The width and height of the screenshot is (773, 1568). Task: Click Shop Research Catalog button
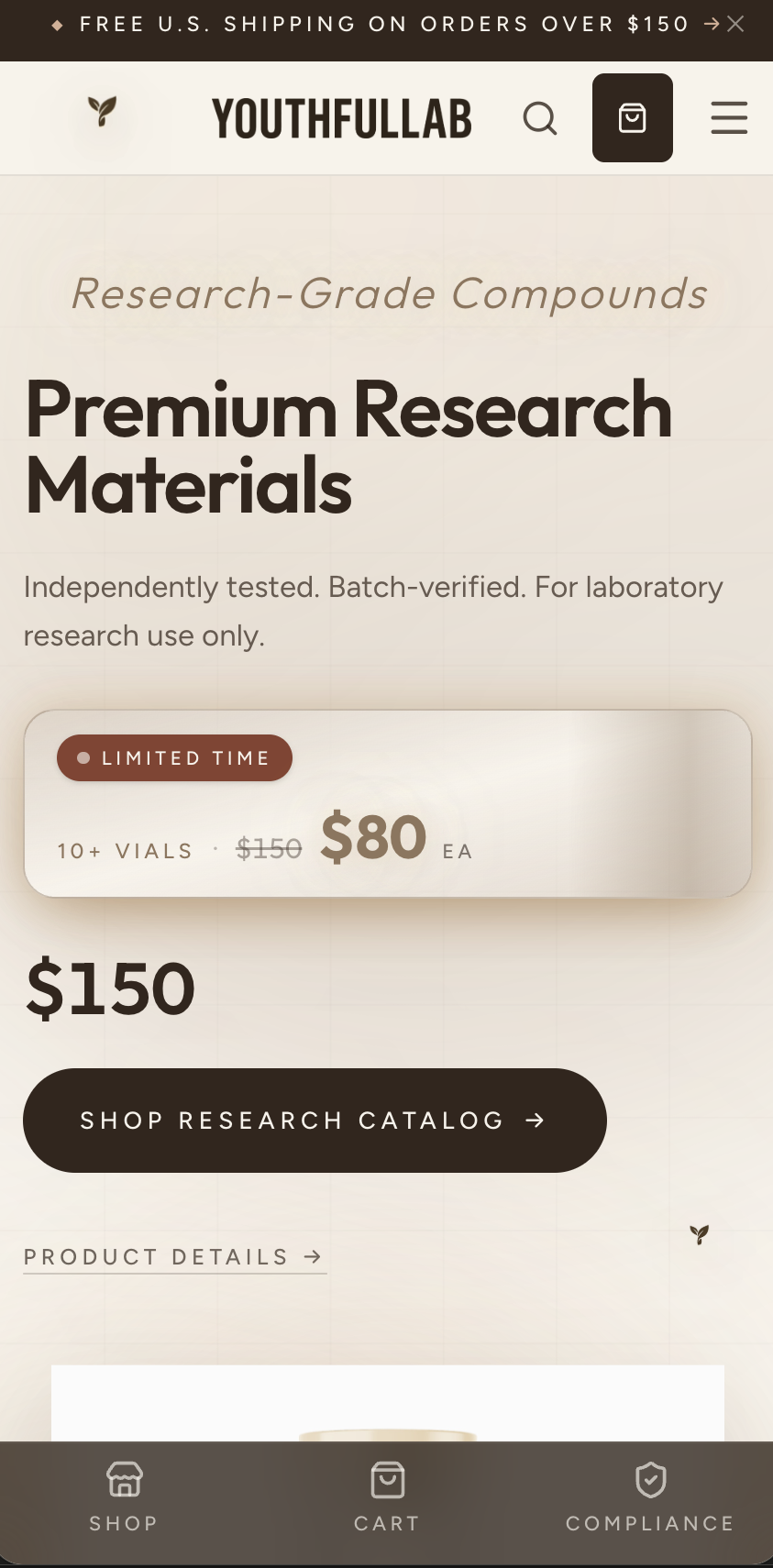pyautogui.click(x=315, y=1120)
